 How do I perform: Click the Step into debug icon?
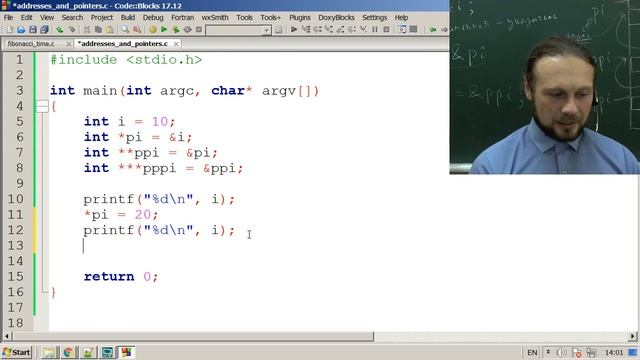[x=329, y=29]
